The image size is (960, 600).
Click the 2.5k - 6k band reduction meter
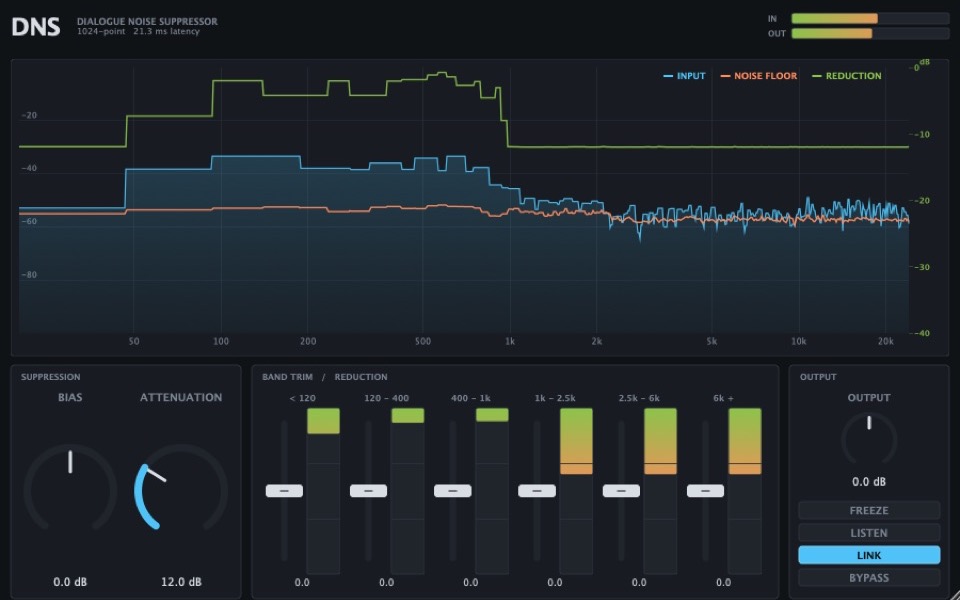point(661,491)
